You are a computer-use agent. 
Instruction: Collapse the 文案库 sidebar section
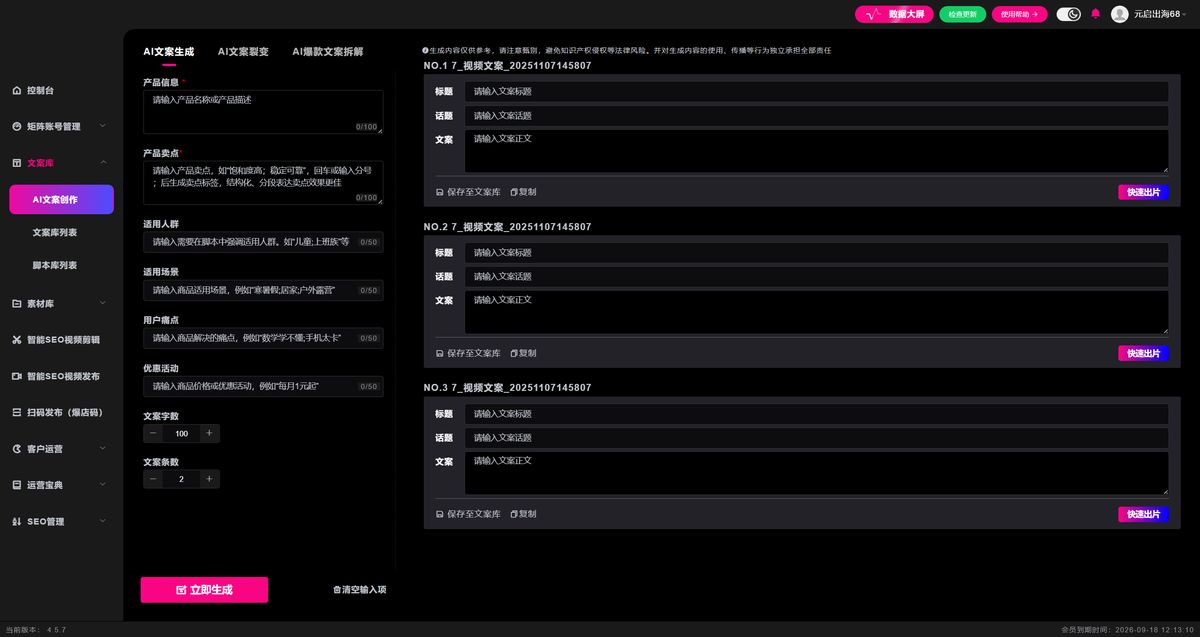coord(59,162)
